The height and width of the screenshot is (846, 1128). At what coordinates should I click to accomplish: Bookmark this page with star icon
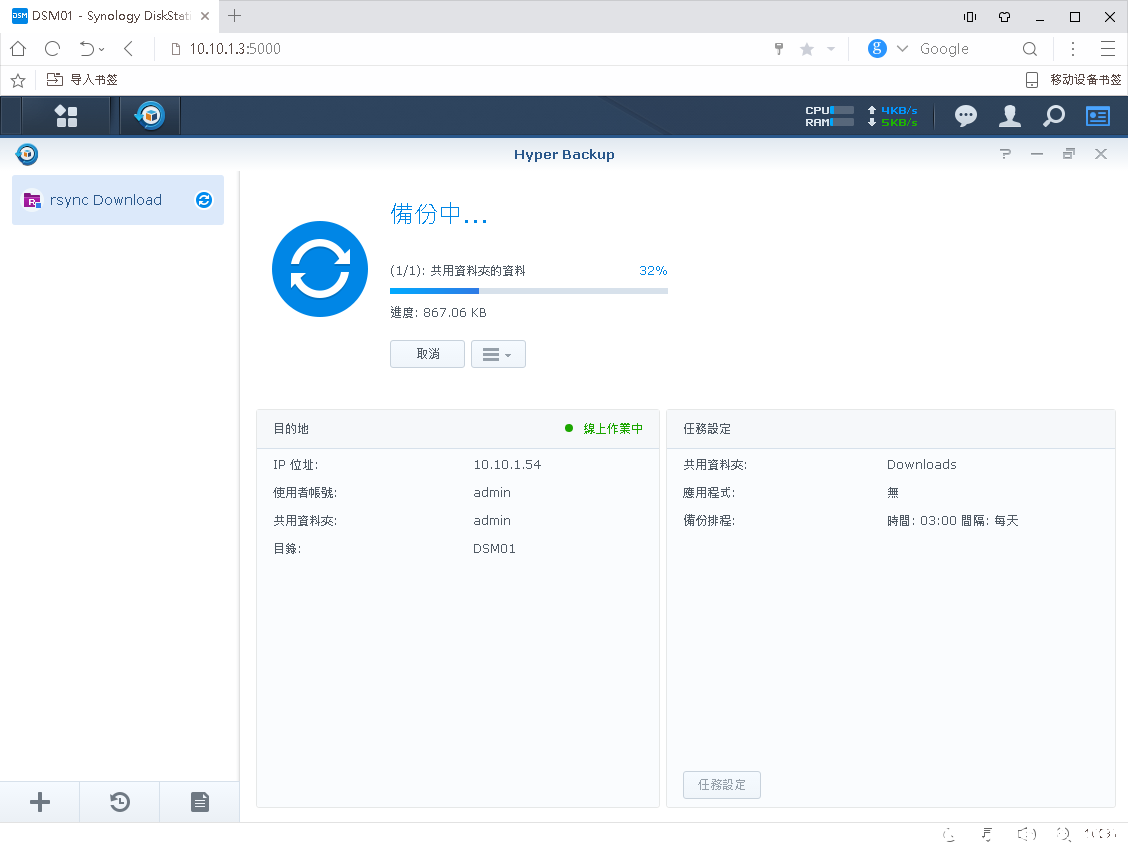(806, 49)
